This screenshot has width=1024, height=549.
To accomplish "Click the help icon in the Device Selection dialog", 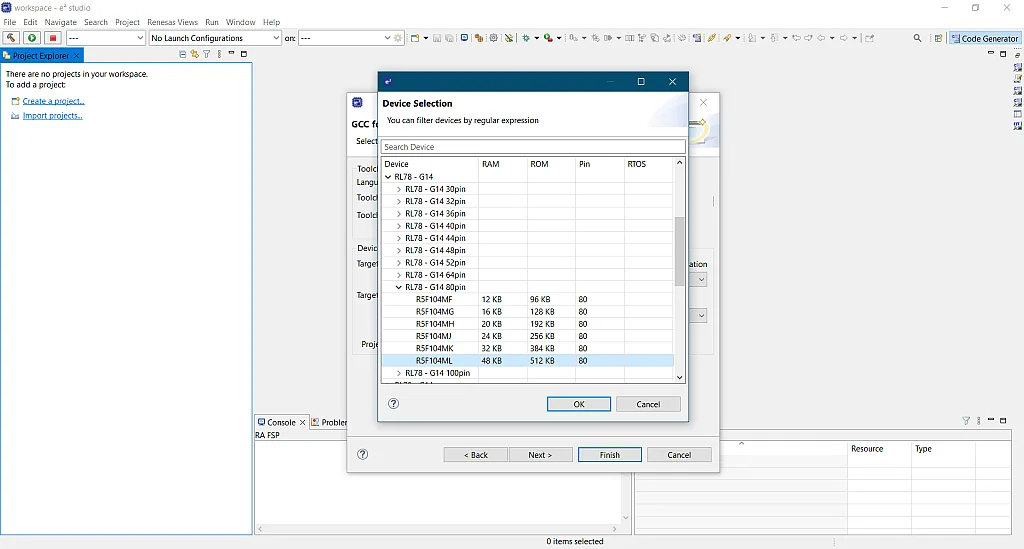I will click(393, 403).
